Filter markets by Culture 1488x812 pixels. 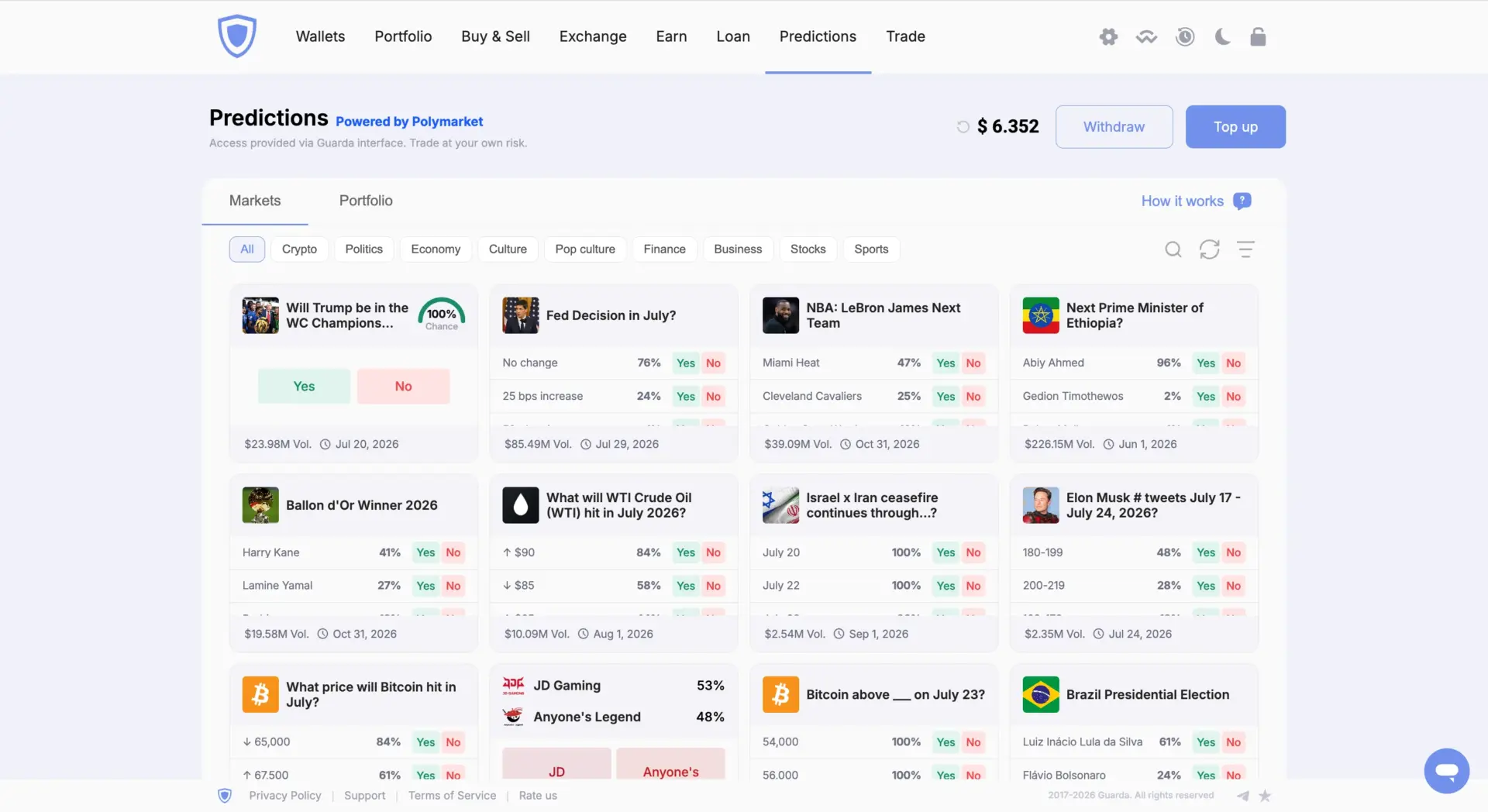[508, 249]
